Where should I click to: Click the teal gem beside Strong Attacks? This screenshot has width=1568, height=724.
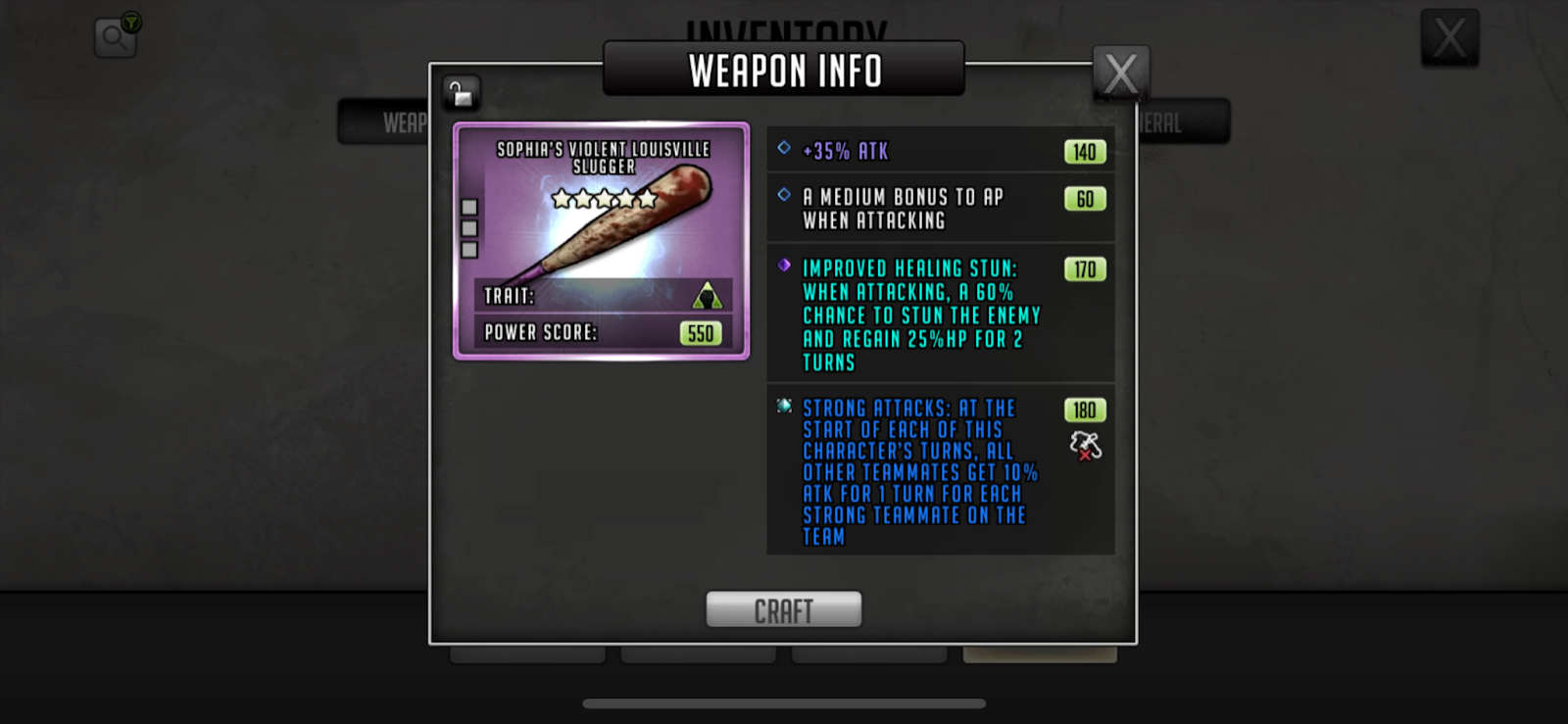tap(784, 406)
